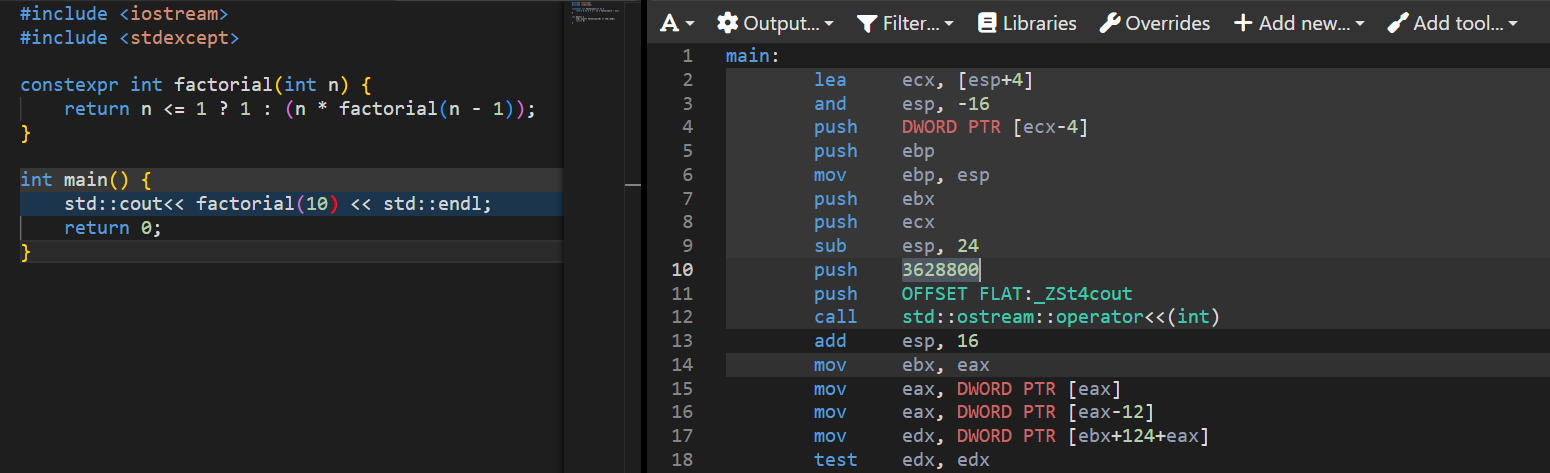Follow the std::ostream::operator<<(int) call target
1550x473 pixels.
click(x=1059, y=317)
